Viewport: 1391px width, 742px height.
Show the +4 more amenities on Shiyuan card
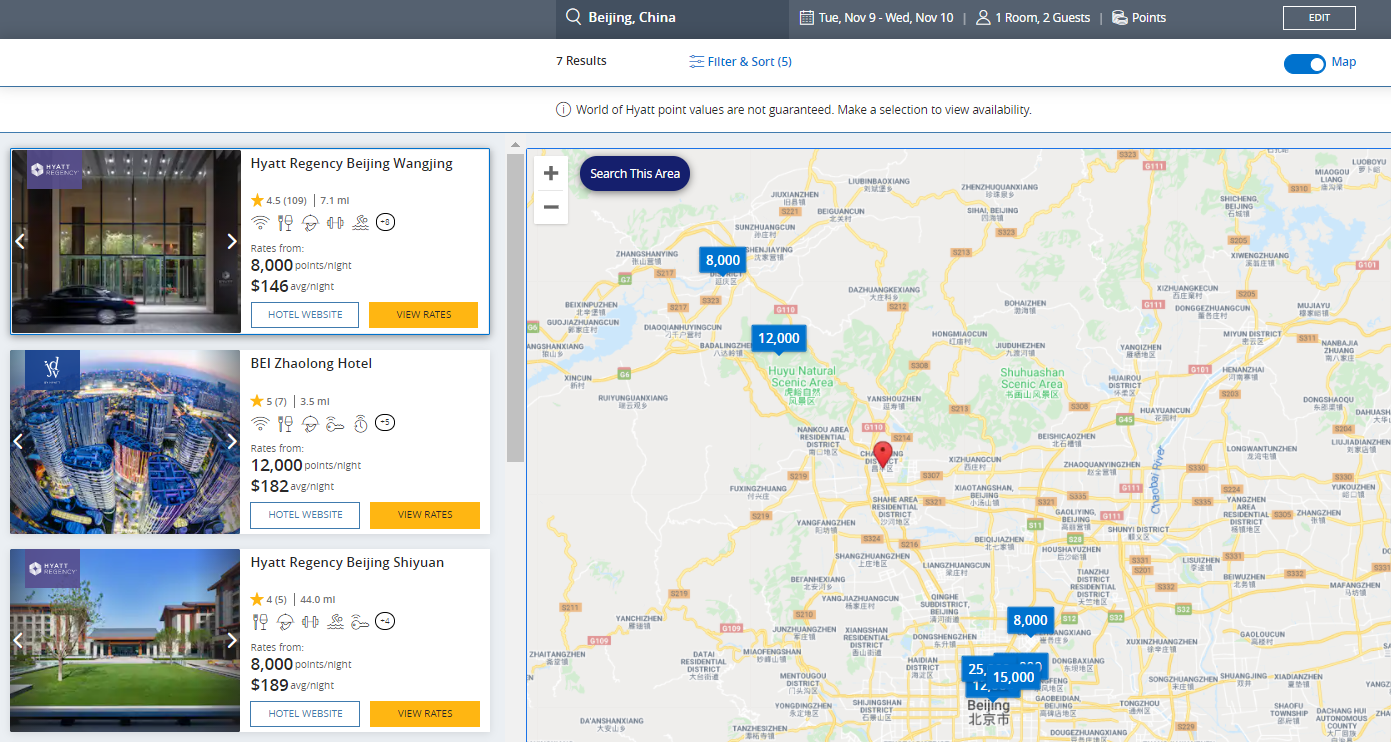point(385,622)
